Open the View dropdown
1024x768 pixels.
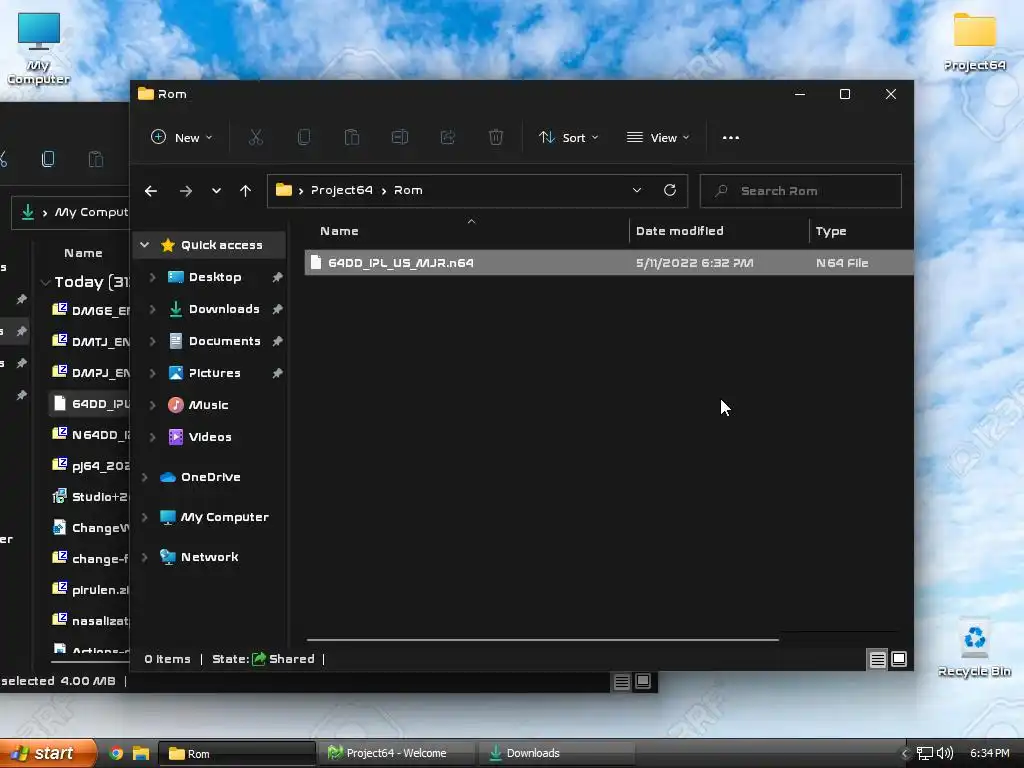pos(658,138)
